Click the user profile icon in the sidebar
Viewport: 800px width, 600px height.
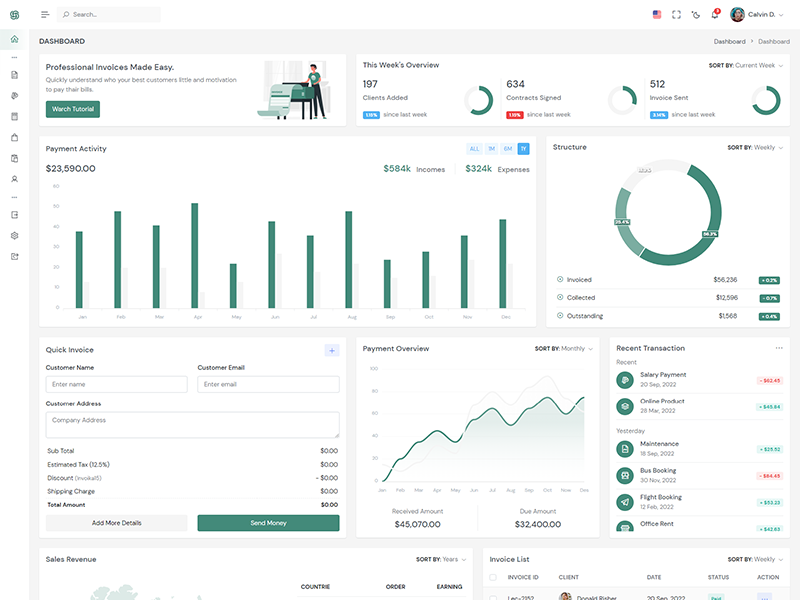[x=14, y=179]
